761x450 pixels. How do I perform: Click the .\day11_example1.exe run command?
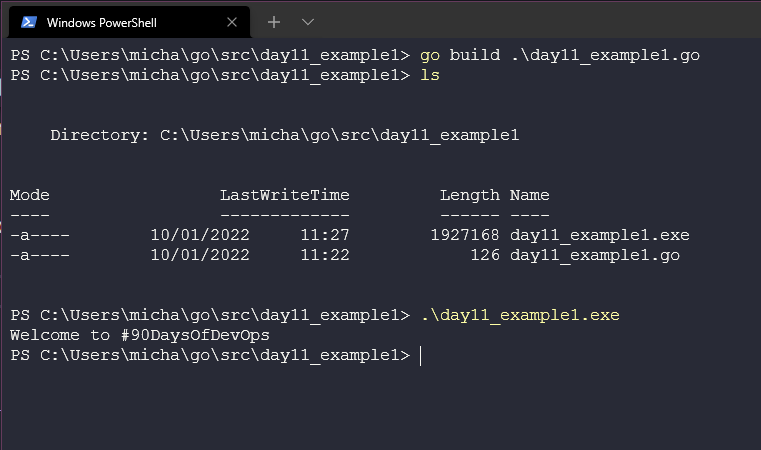click(519, 315)
